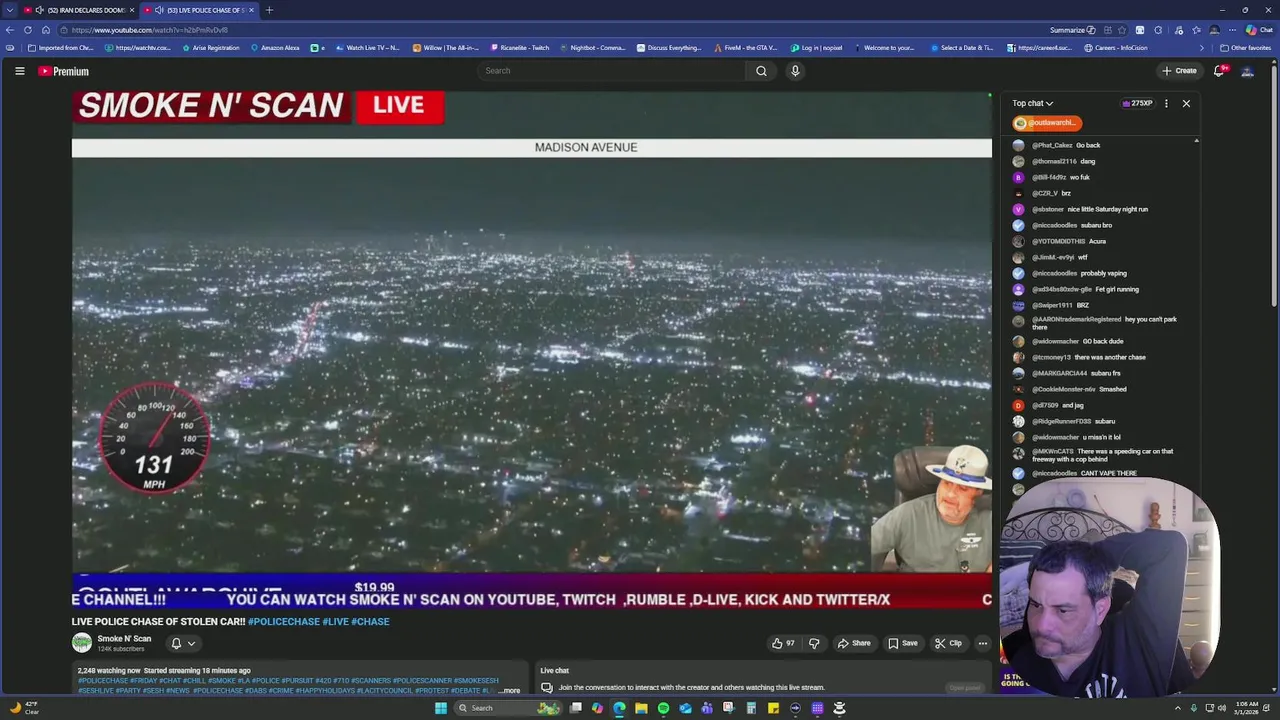Image resolution: width=1280 pixels, height=720 pixels.
Task: Like the live stream video
Action: (x=783, y=643)
